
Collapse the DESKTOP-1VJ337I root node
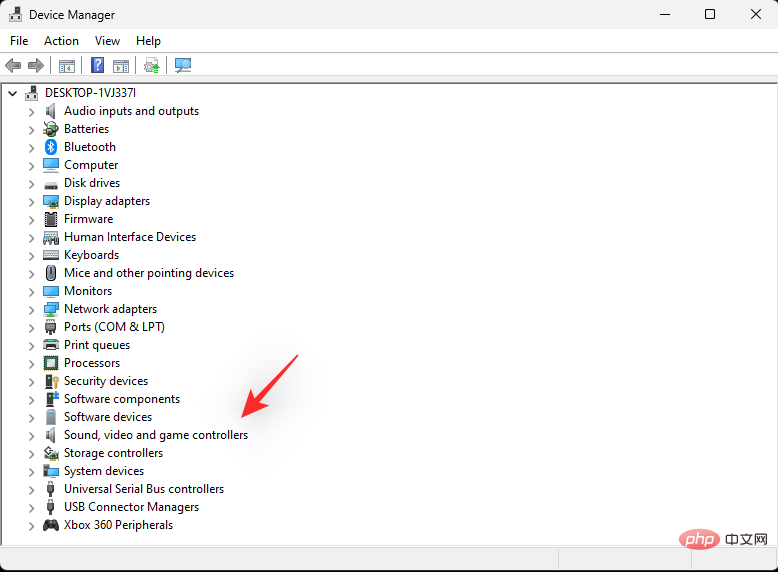(12, 93)
